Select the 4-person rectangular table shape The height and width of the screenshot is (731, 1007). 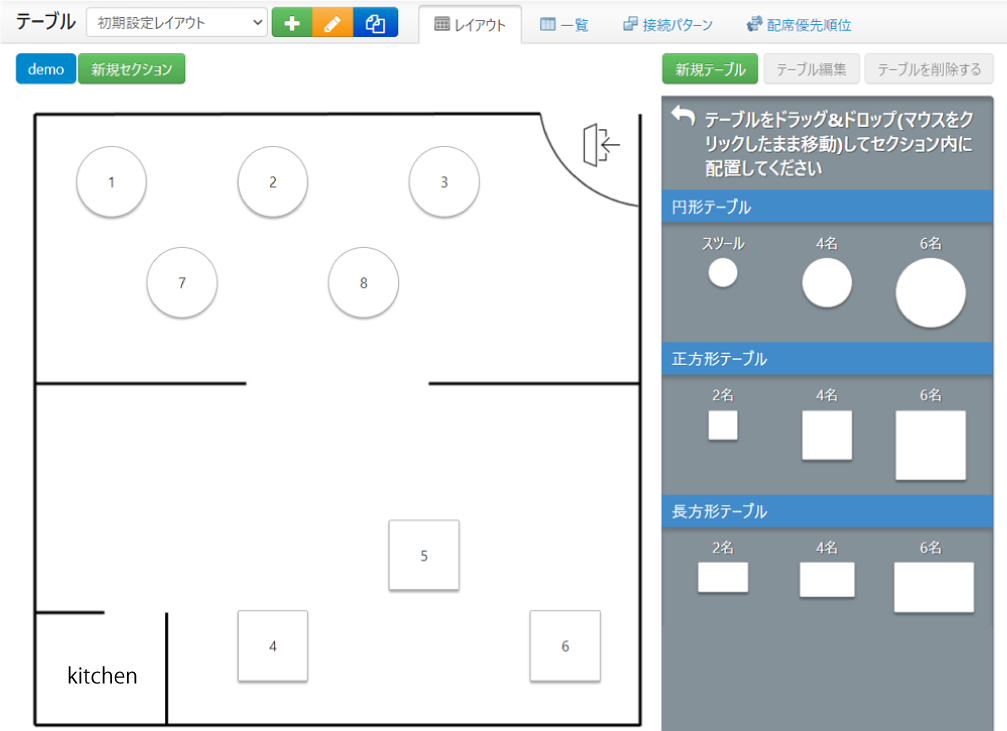pos(827,579)
